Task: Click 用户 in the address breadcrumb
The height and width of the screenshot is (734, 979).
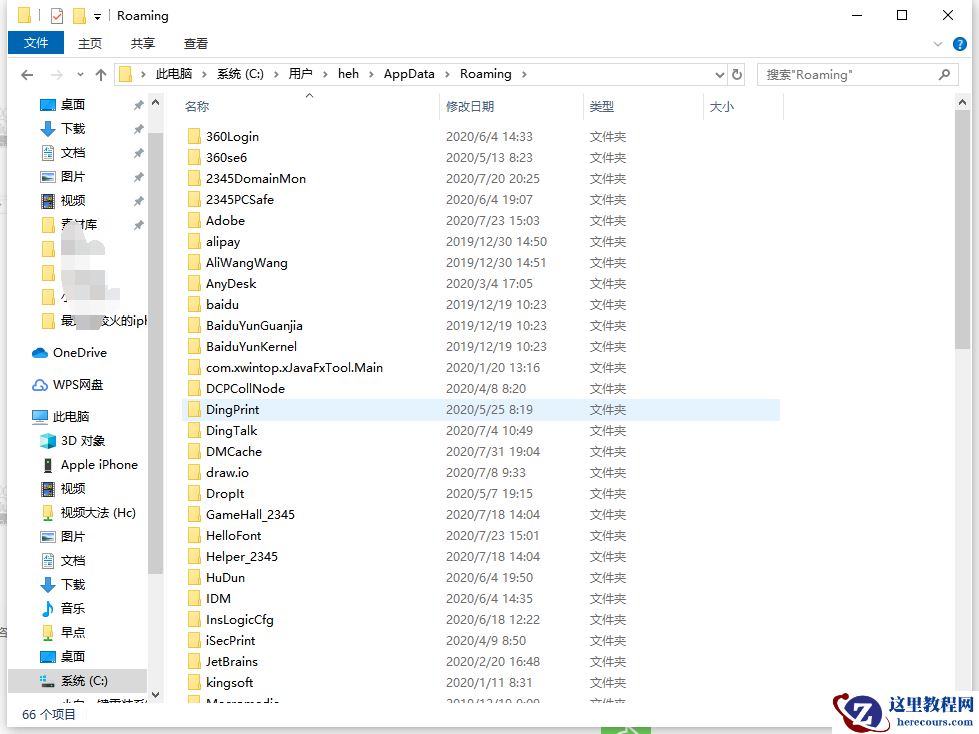Action: [300, 74]
